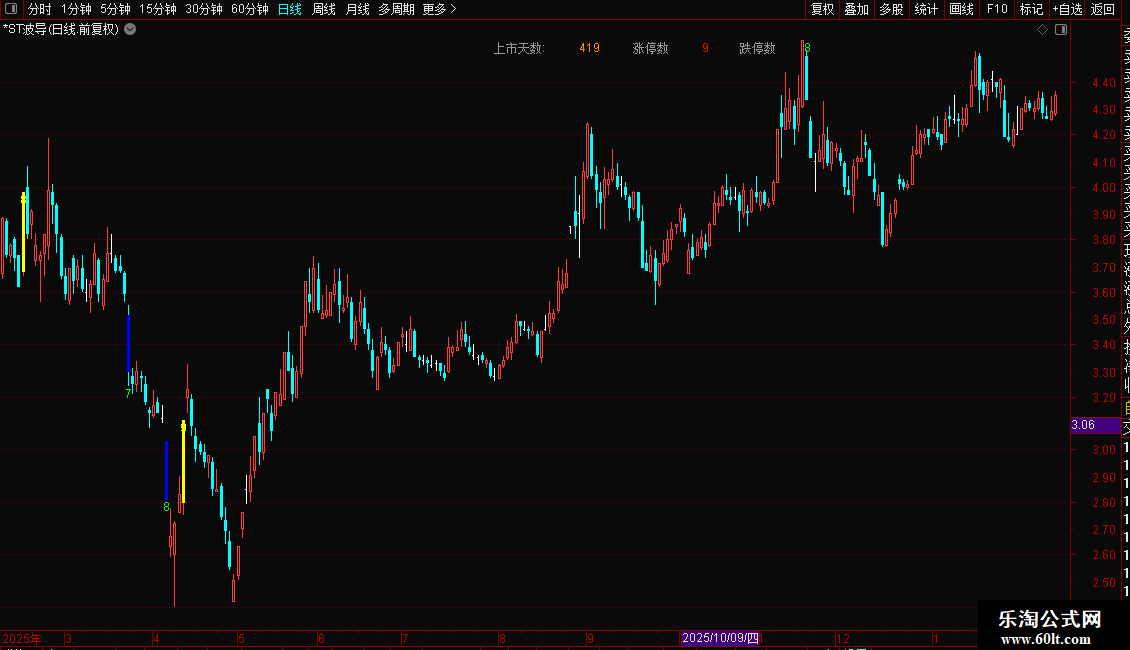The height and width of the screenshot is (650, 1130).
Task: Click the 跌停数 label
Action: [x=757, y=48]
